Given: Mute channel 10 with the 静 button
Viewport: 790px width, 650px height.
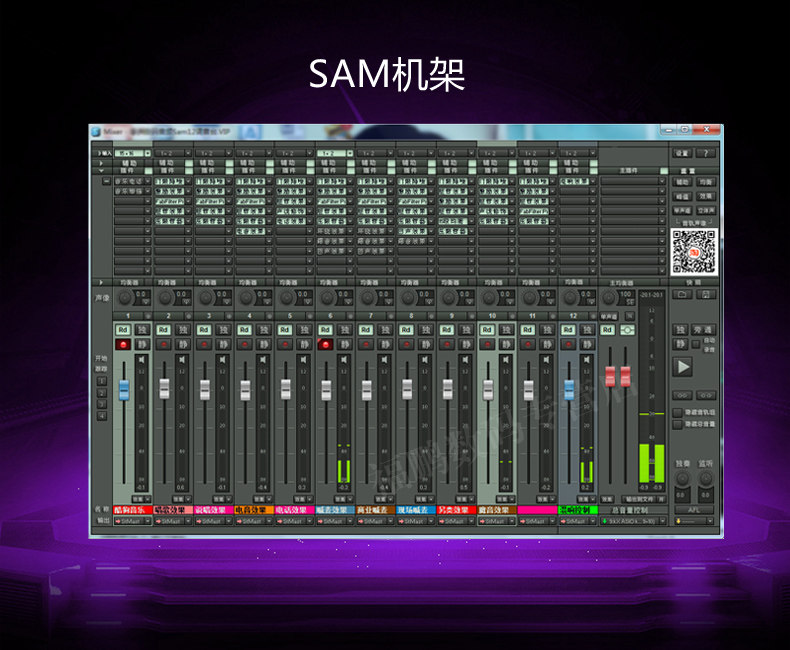Looking at the screenshot, I should [506, 345].
